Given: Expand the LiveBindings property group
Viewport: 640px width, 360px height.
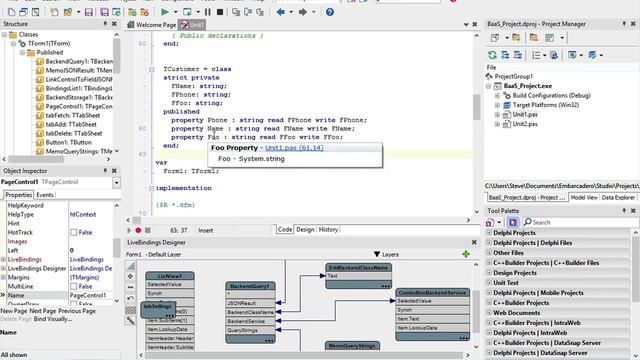Looking at the screenshot, I should pyautogui.click(x=3, y=259).
